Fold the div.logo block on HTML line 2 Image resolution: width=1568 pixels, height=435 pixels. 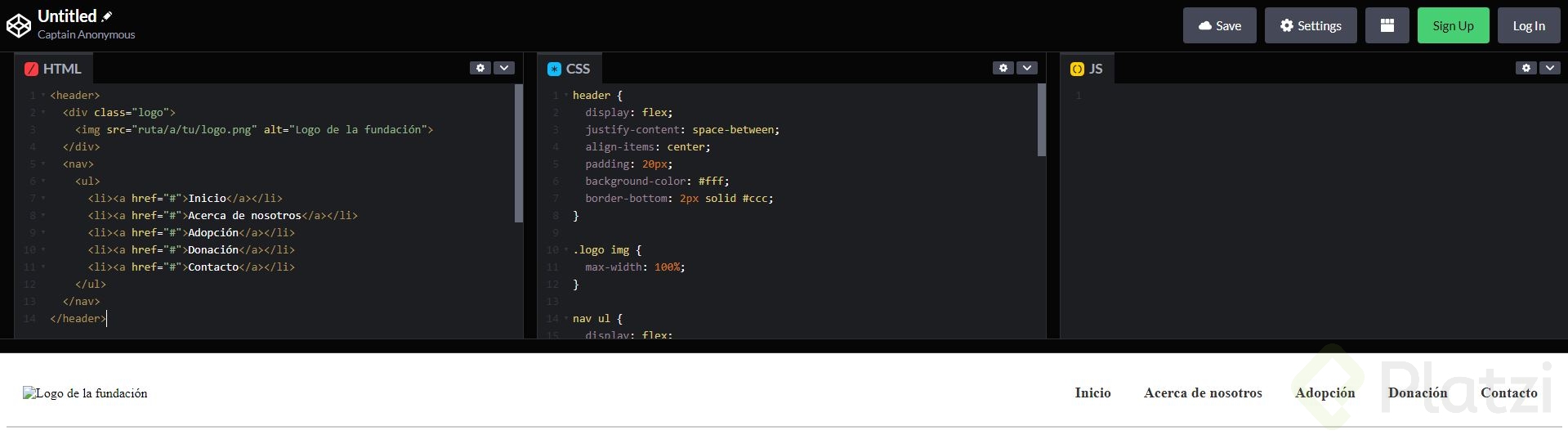[43, 113]
